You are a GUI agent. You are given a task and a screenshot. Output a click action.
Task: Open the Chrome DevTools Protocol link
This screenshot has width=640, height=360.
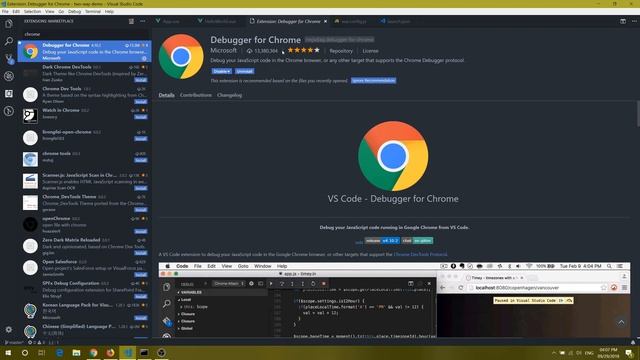420,254
